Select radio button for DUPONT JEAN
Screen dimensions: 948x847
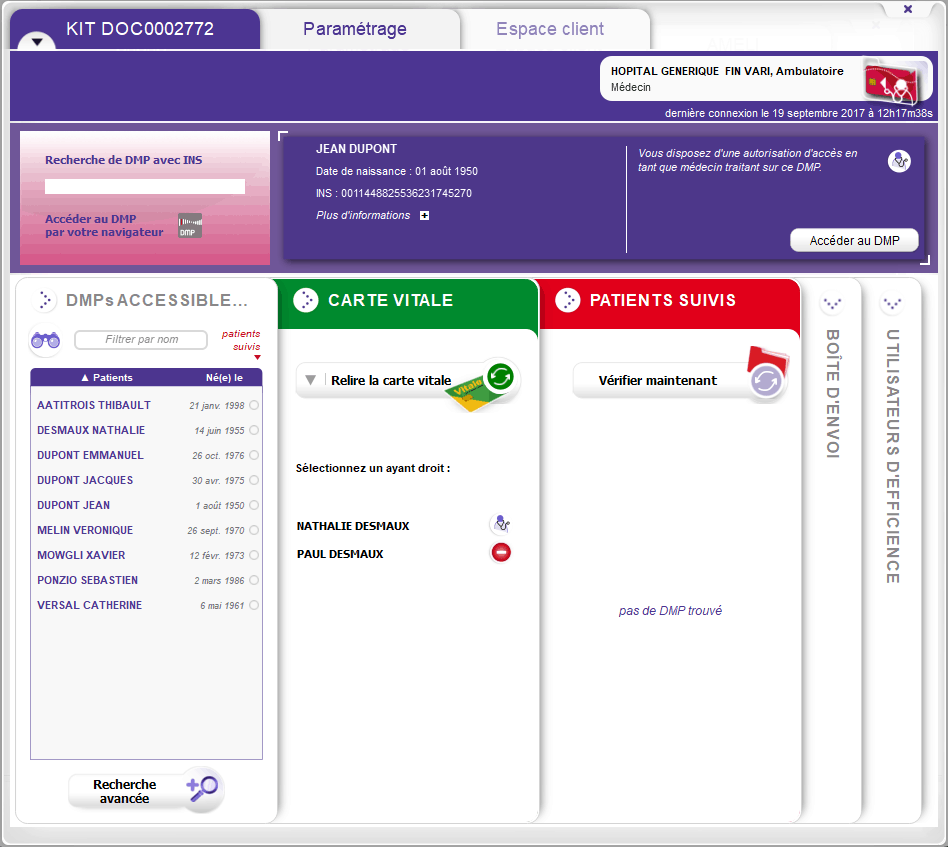tap(254, 505)
